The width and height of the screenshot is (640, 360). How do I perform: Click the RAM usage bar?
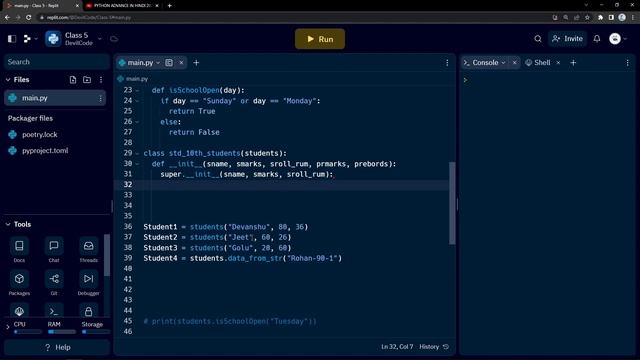click(x=62, y=332)
